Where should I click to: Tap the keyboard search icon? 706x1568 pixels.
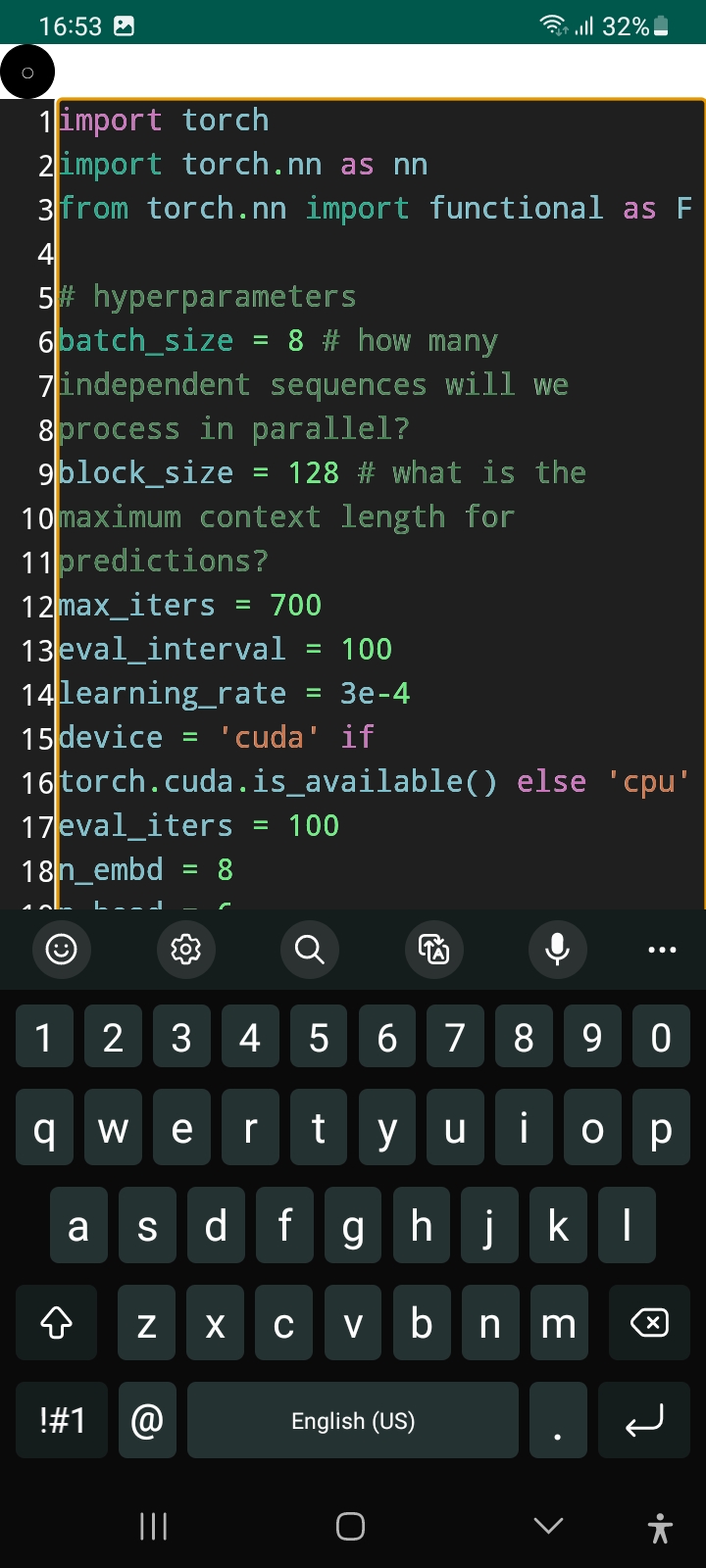(x=309, y=949)
